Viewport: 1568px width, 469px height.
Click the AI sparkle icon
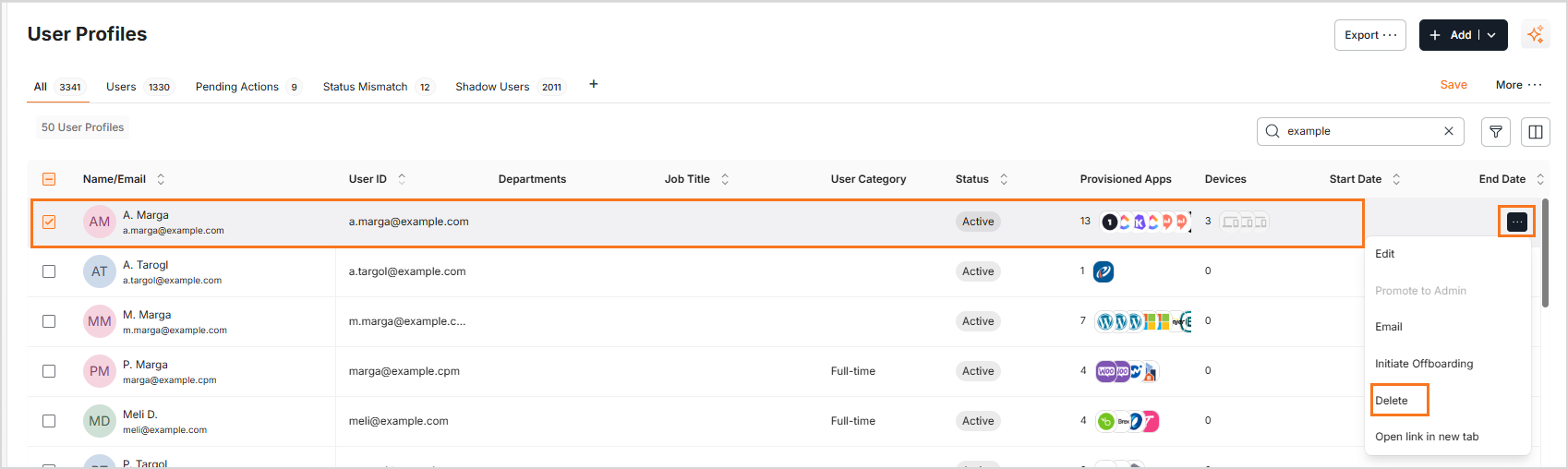click(1535, 35)
